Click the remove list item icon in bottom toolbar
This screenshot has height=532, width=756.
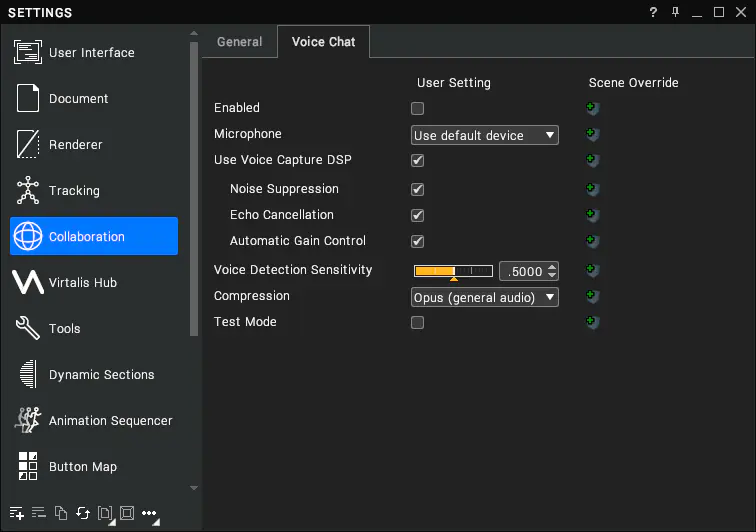(39, 513)
